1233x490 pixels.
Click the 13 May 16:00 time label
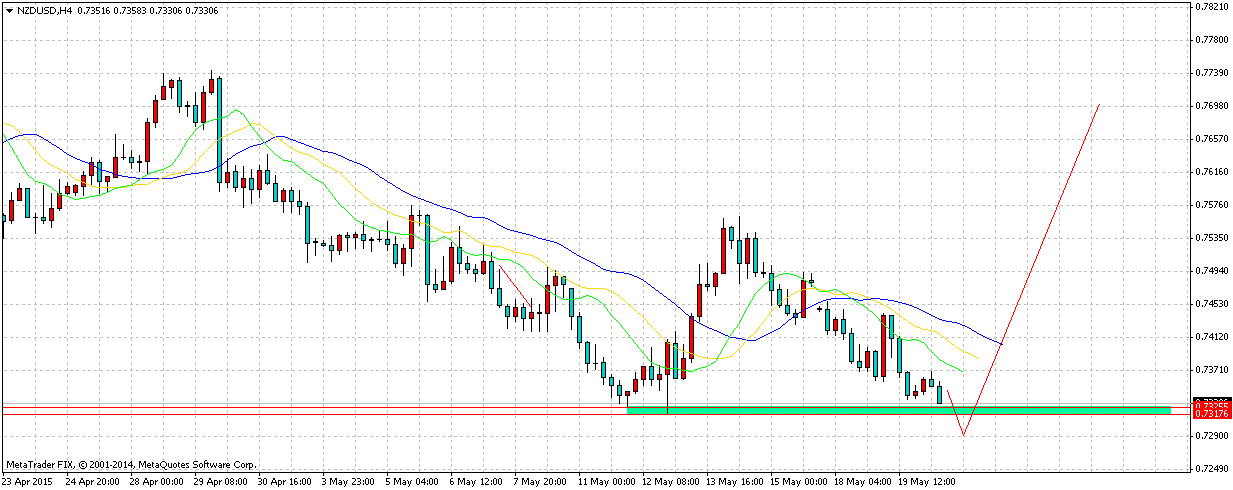[735, 481]
